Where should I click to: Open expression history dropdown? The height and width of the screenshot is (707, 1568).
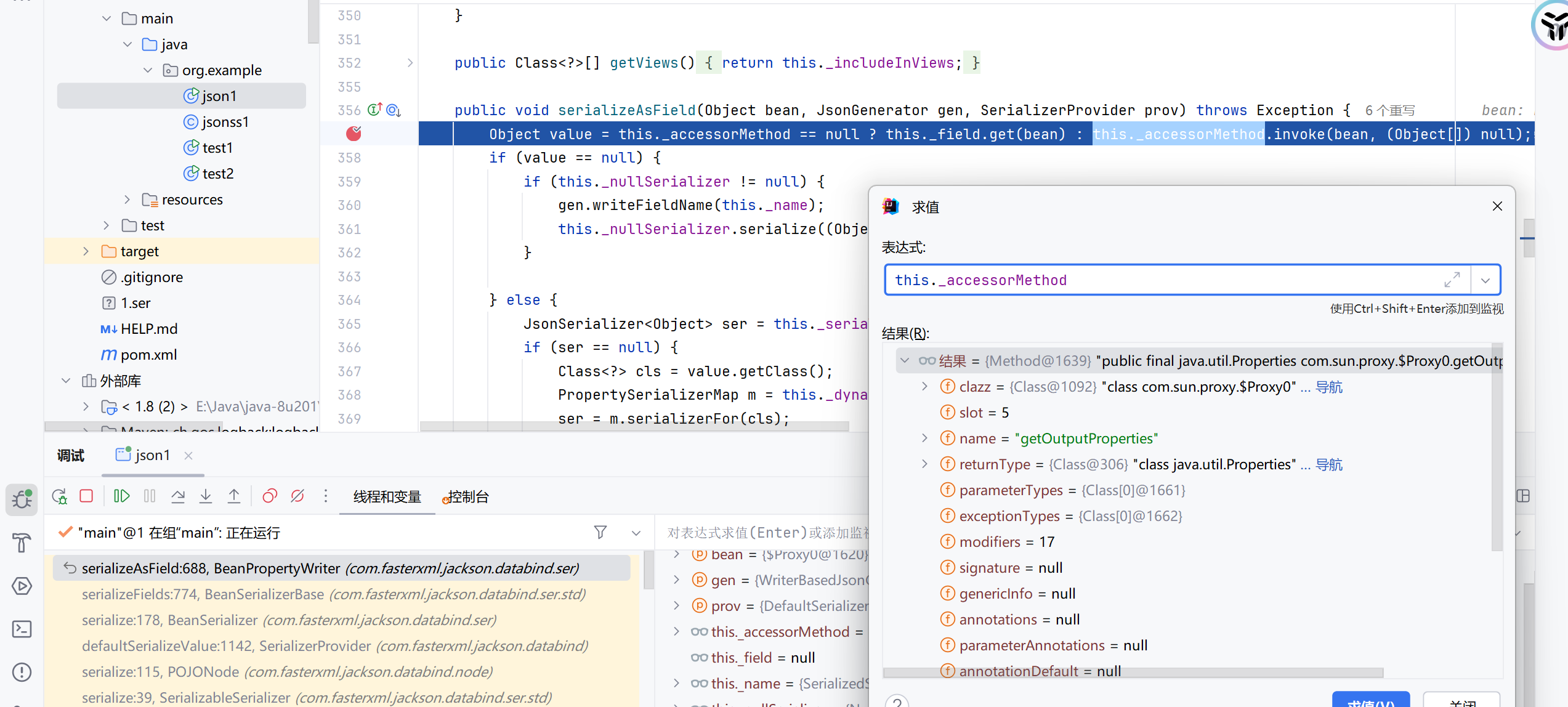1485,280
